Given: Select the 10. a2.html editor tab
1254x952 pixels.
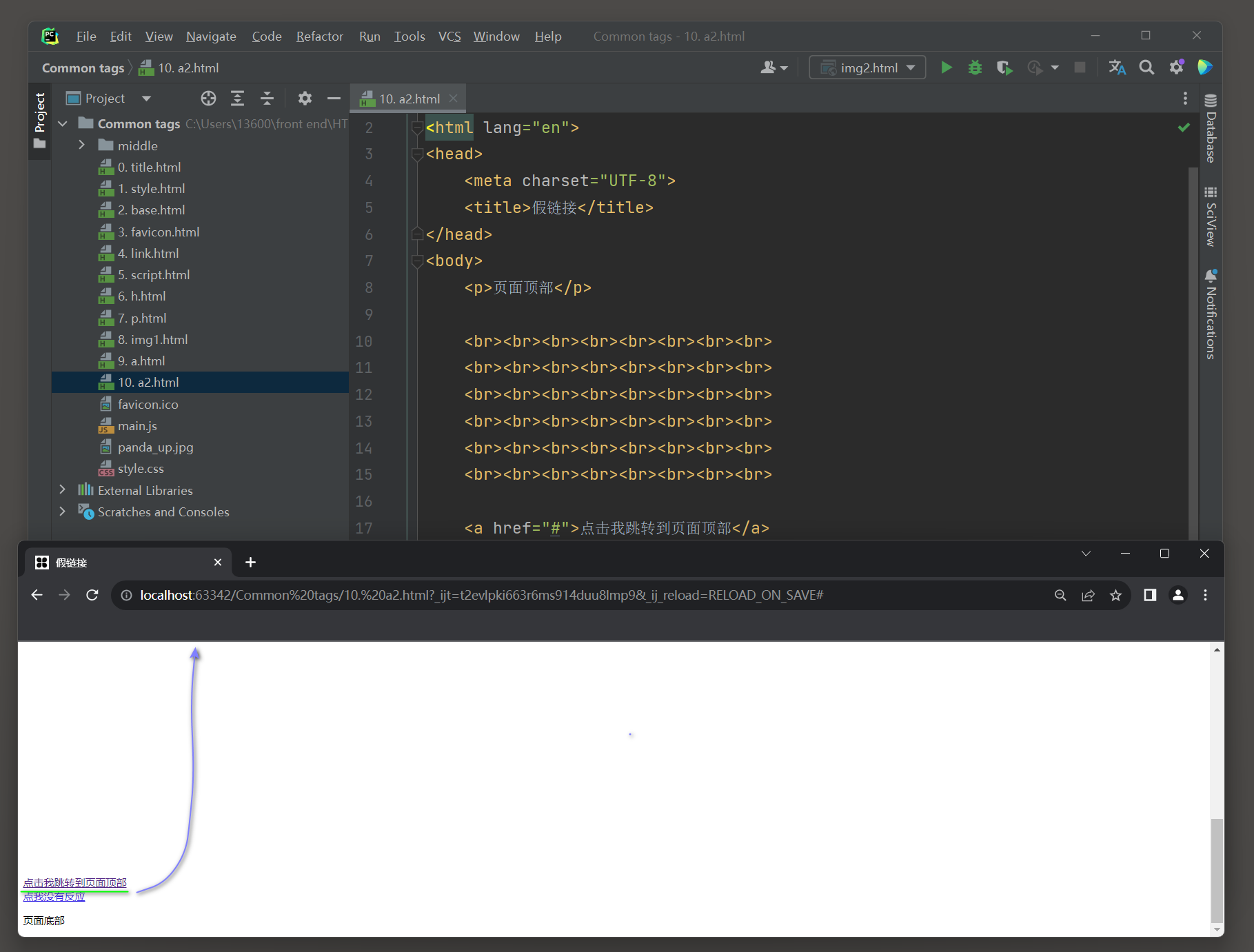Looking at the screenshot, I should pos(408,99).
